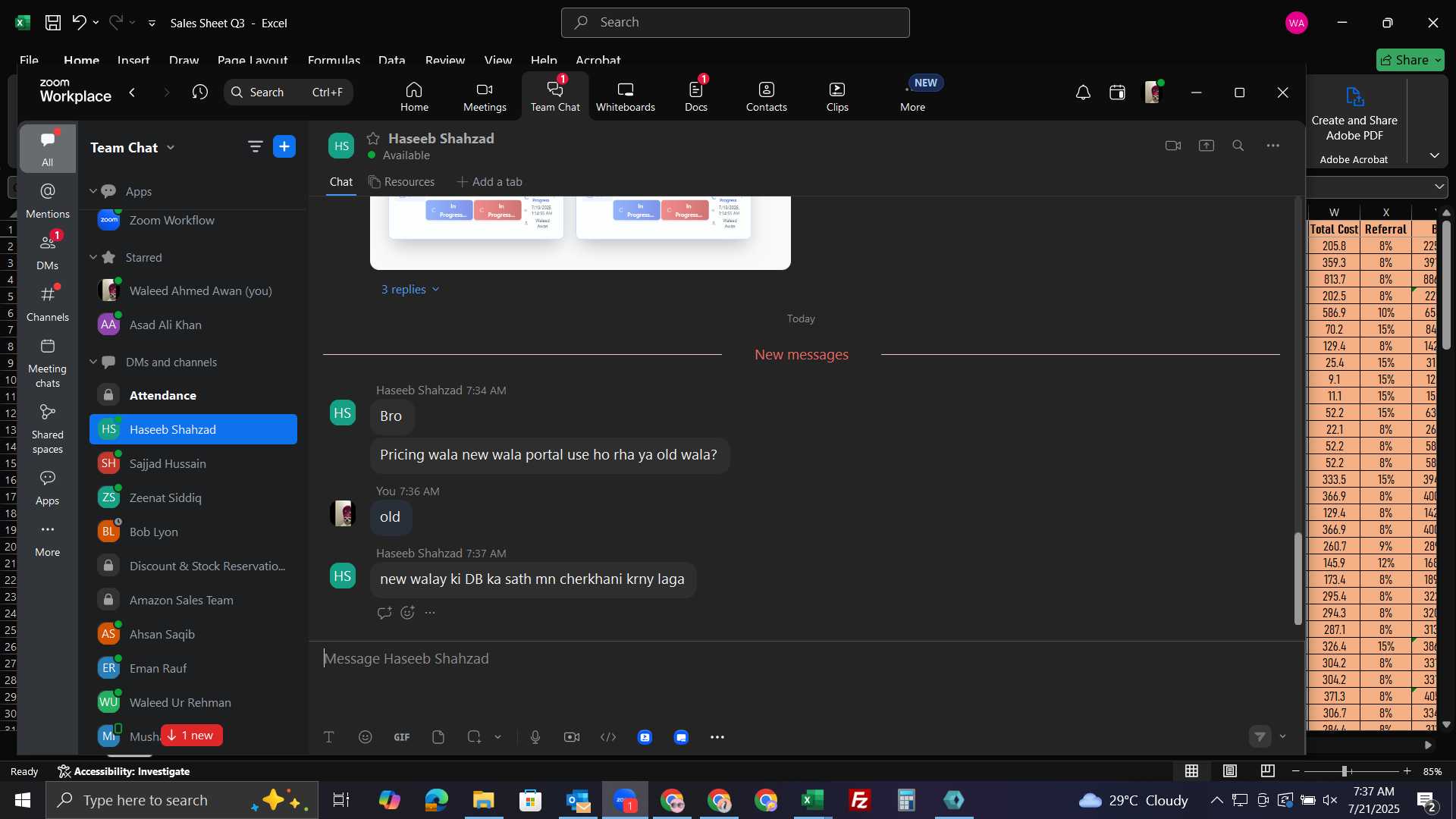Screen dimensions: 1456x819
Task: Open Mentions in sidebar
Action: pos(48,201)
